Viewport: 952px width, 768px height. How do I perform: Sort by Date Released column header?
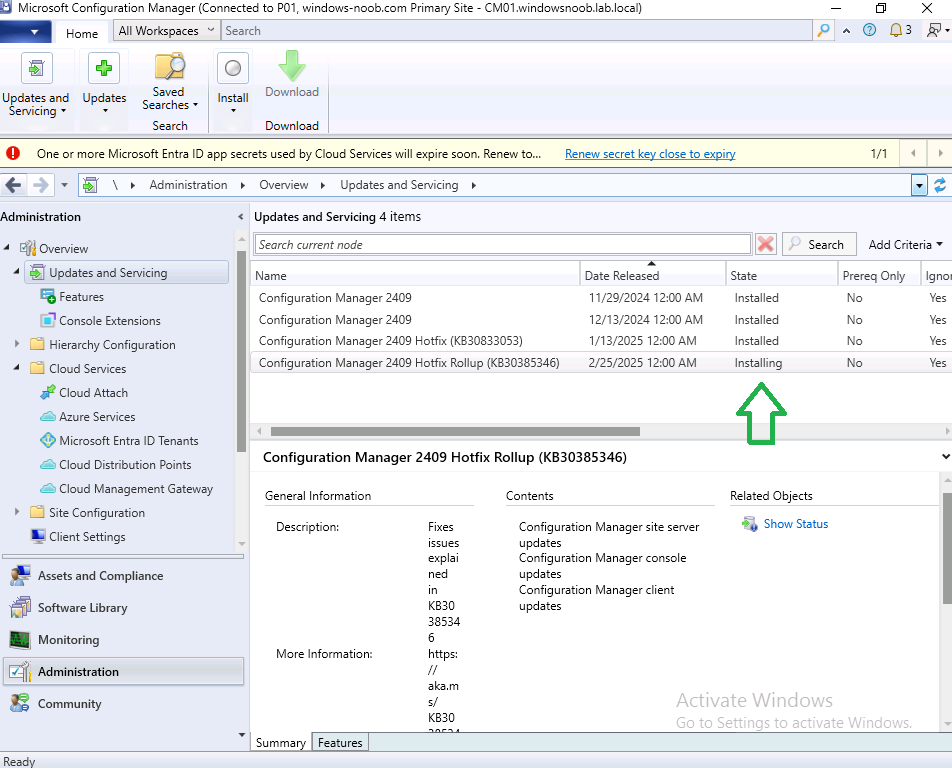coord(653,276)
